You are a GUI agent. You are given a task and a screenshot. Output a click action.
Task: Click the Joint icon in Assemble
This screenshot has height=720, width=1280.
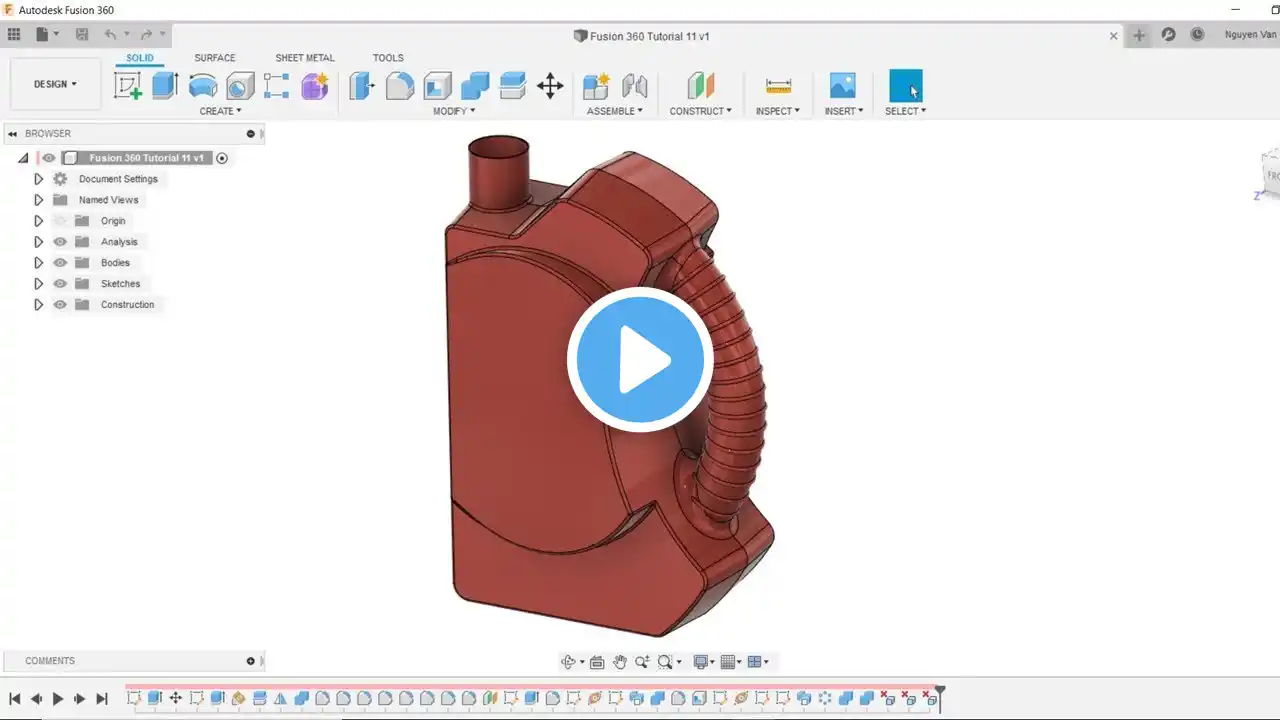tap(634, 85)
